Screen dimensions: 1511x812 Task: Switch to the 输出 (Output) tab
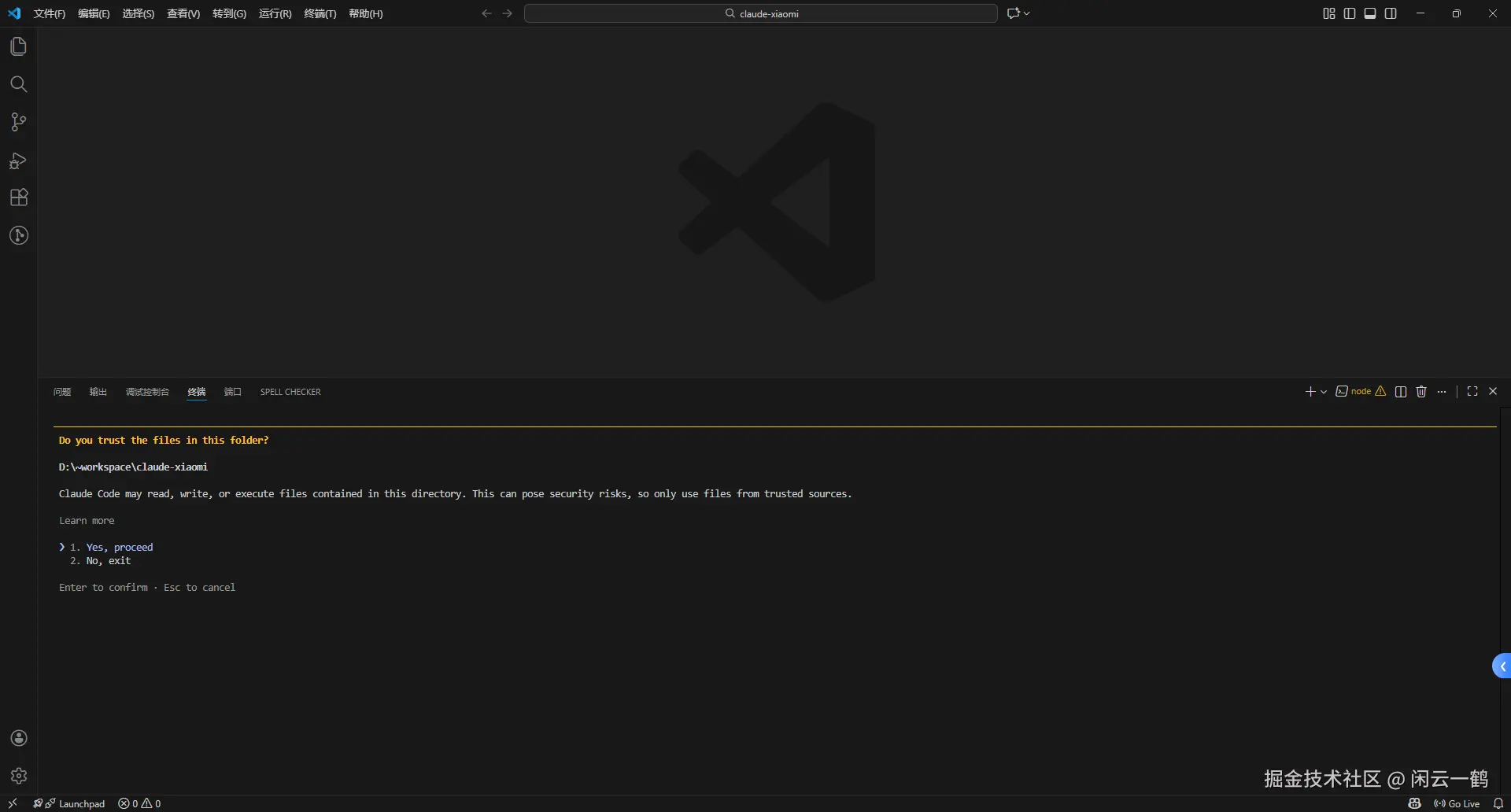pos(98,392)
